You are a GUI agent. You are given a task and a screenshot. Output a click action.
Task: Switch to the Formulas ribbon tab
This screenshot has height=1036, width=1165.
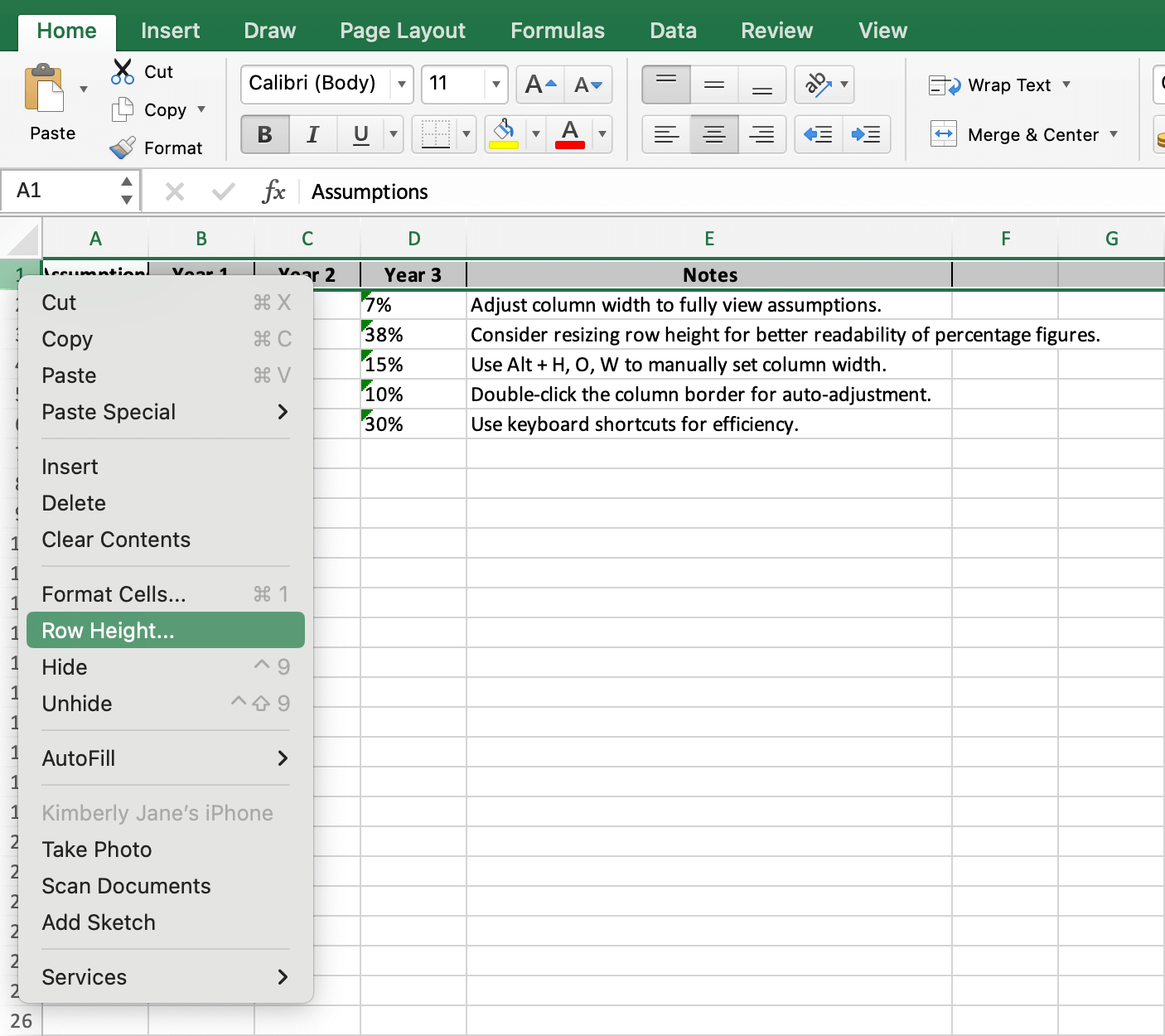(557, 30)
